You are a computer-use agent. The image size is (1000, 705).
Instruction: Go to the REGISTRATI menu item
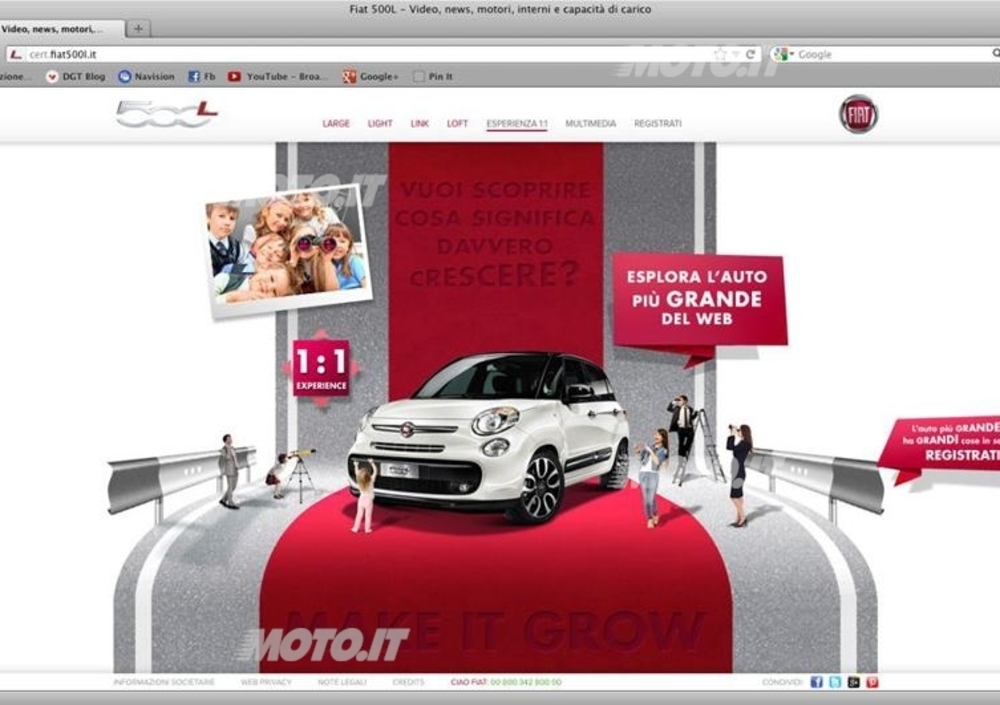click(x=657, y=124)
